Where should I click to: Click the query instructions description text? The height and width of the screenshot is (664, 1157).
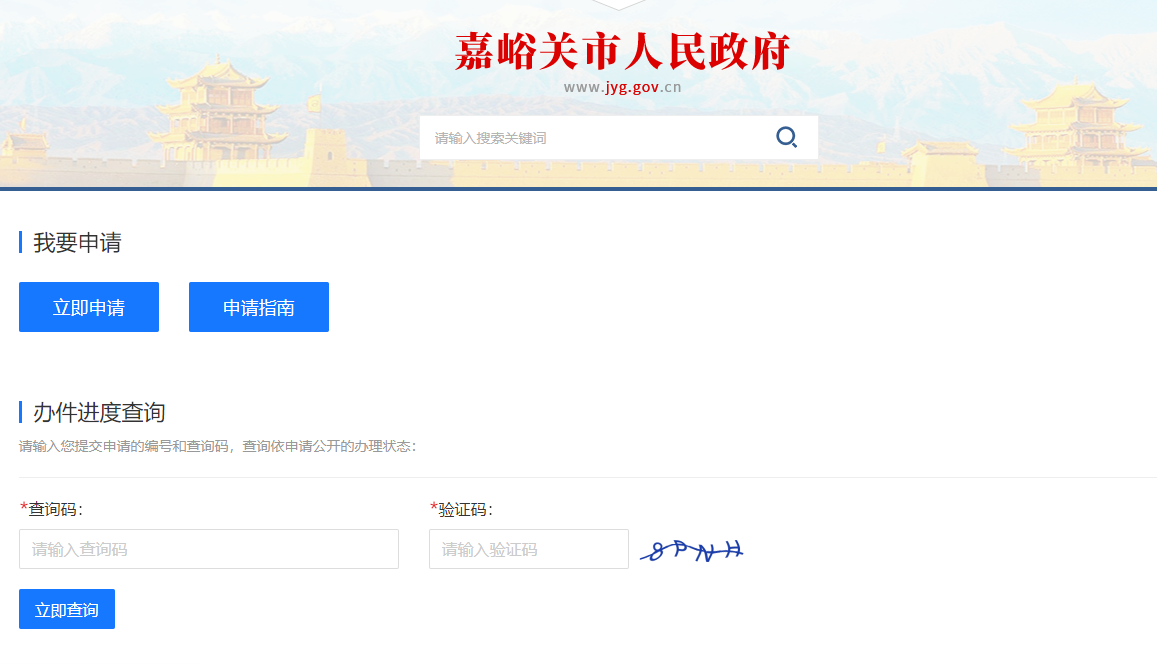[217, 446]
